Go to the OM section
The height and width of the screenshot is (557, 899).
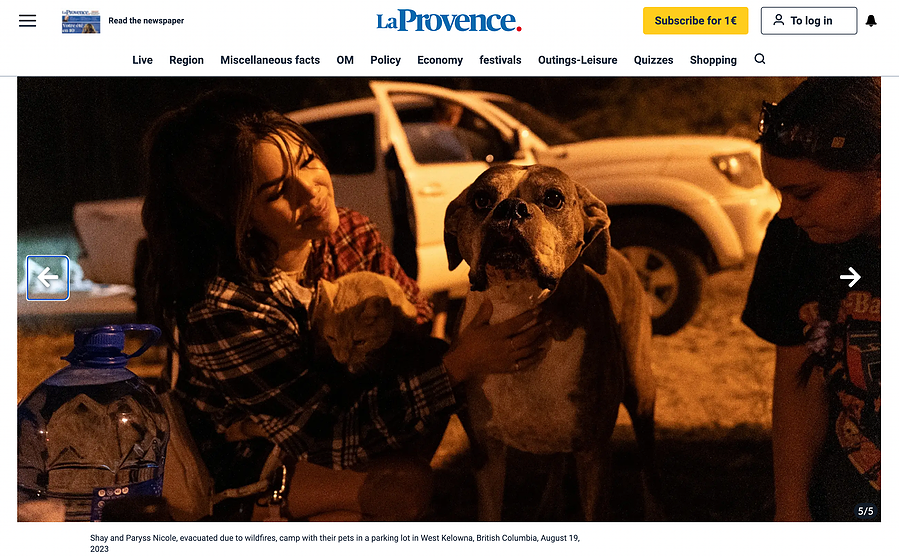(x=345, y=60)
